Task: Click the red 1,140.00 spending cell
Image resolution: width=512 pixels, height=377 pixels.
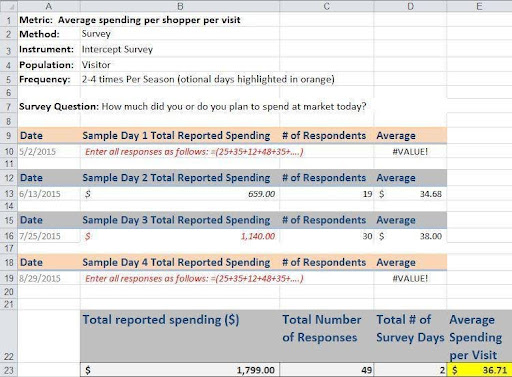Action: tap(180, 236)
